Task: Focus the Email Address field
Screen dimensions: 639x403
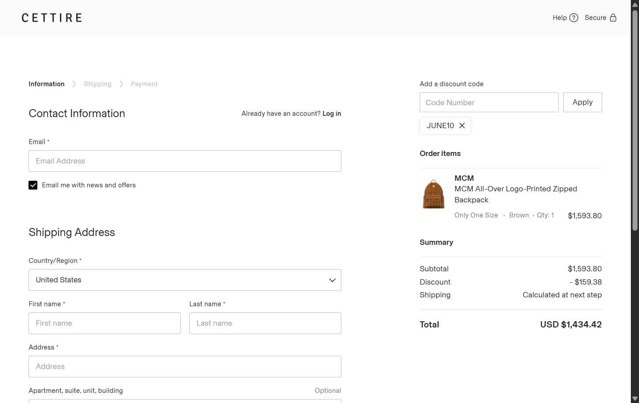Action: point(184,161)
